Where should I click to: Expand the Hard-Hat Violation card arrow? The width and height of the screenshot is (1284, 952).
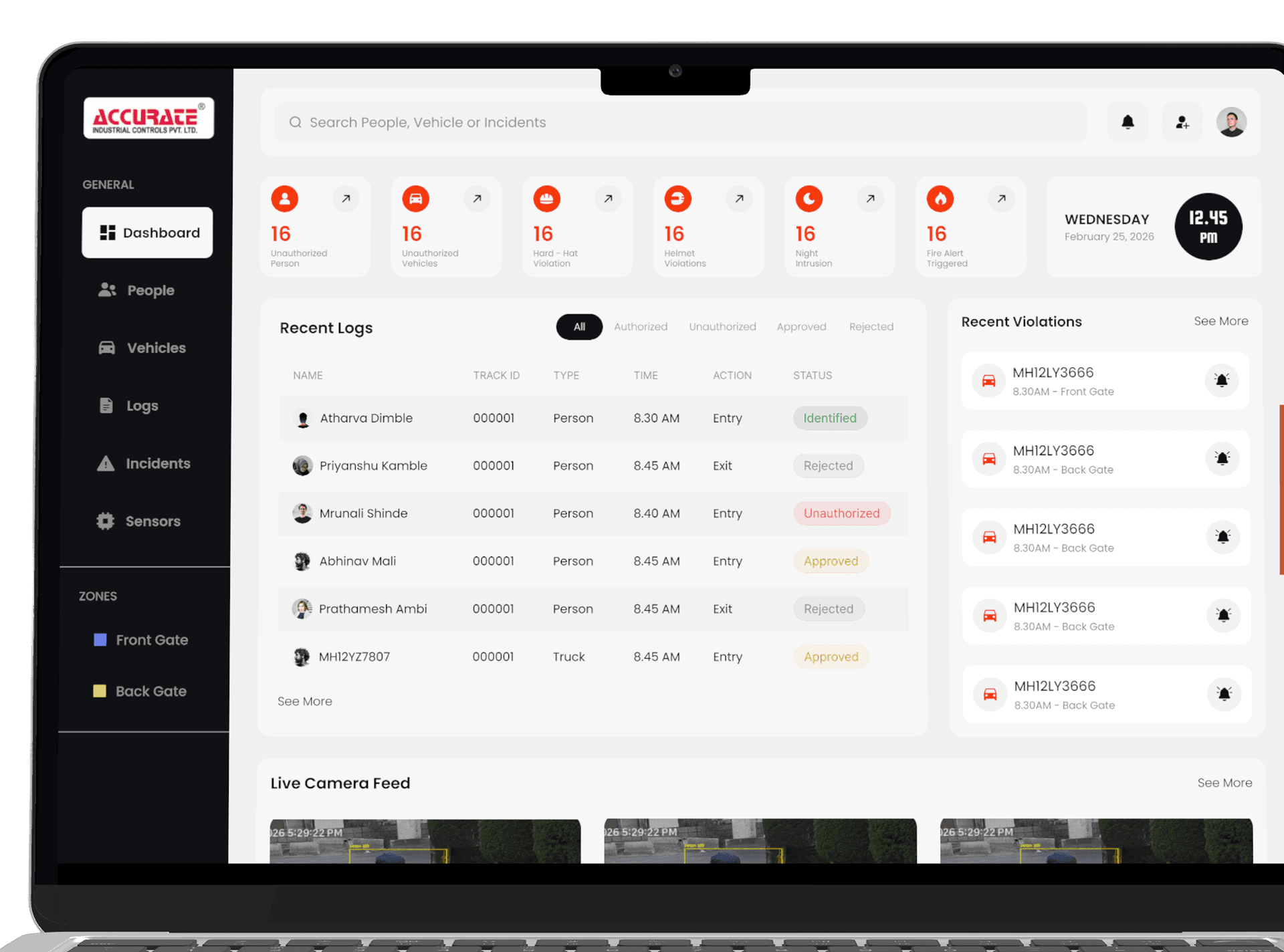click(x=608, y=199)
